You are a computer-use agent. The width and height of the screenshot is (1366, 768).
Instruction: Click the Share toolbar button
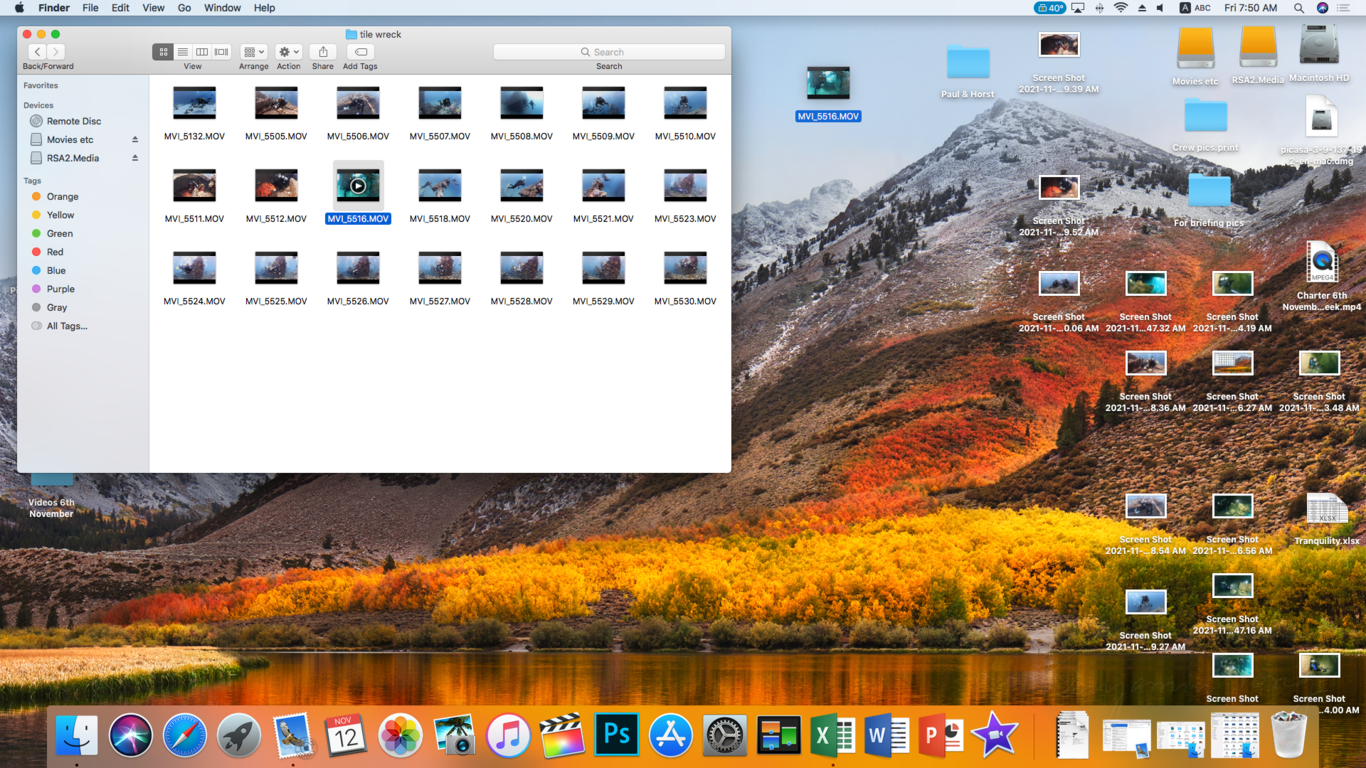pyautogui.click(x=322, y=52)
